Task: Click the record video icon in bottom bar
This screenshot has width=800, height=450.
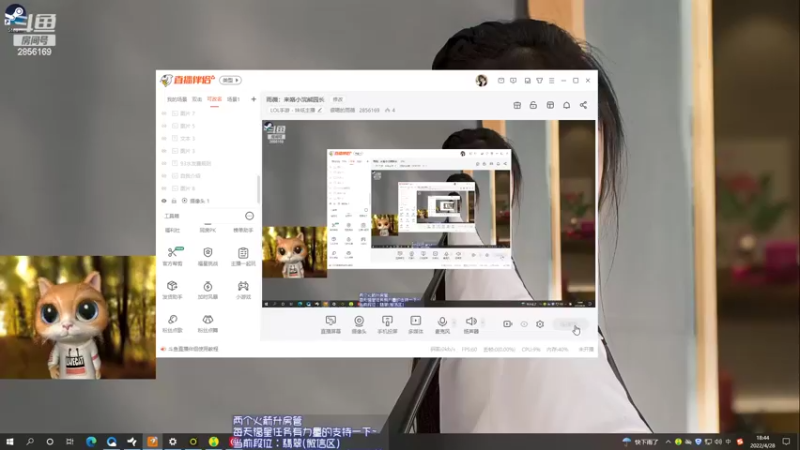Action: [507, 324]
